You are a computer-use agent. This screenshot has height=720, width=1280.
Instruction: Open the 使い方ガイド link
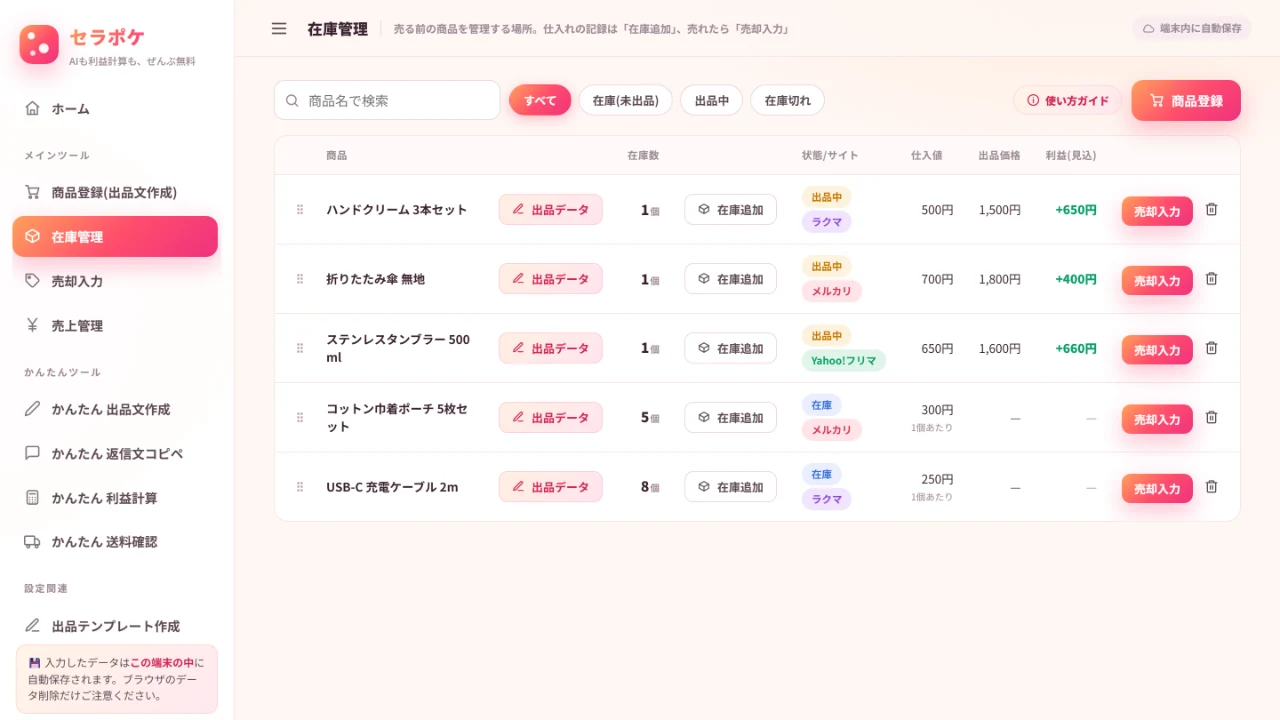pos(1067,100)
